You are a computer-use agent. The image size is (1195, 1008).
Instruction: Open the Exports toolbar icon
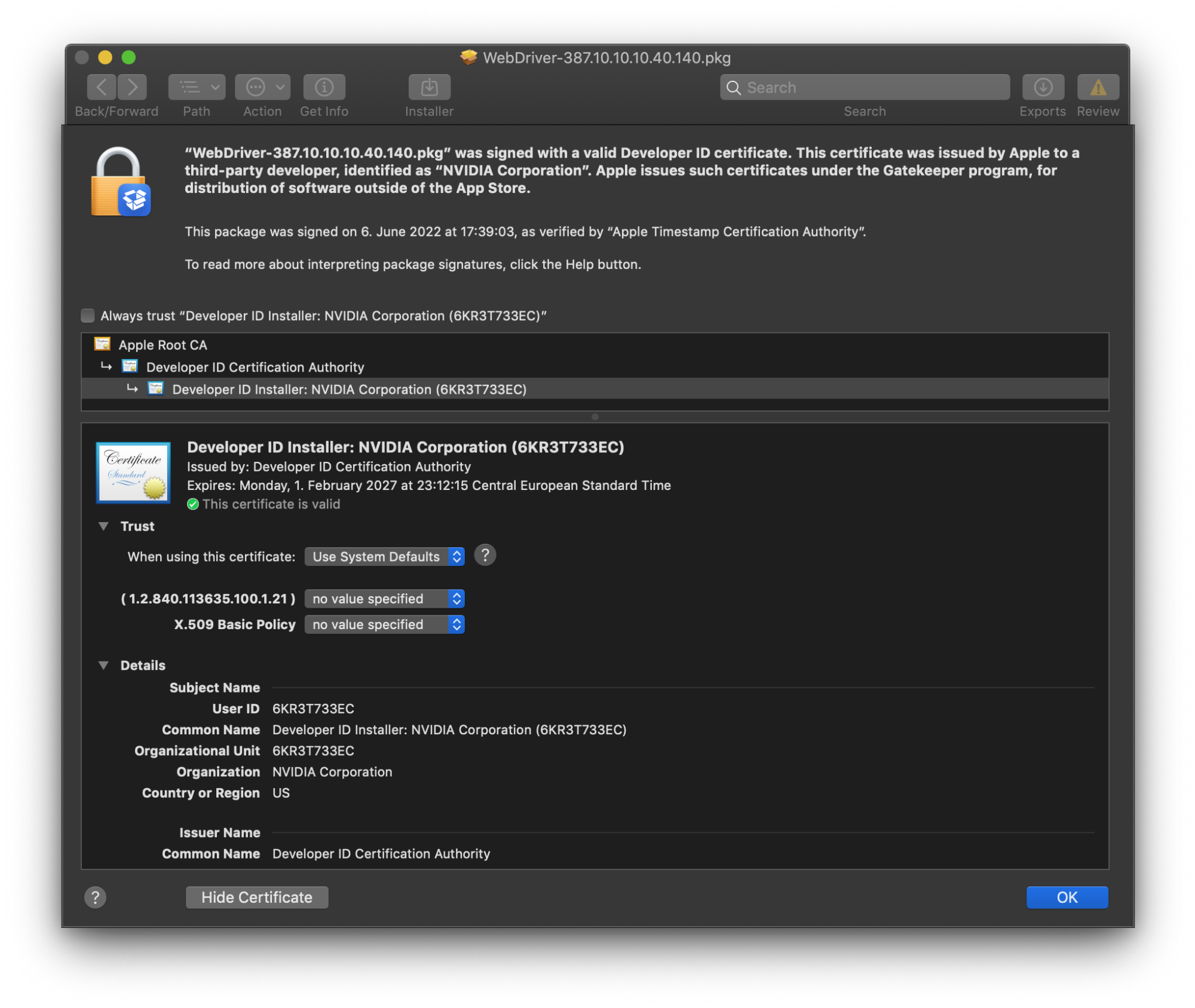(x=1043, y=87)
